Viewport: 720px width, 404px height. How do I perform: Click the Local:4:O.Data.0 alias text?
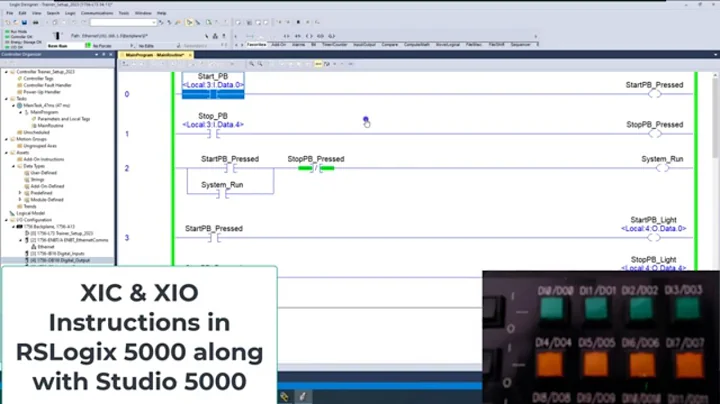[x=654, y=229]
